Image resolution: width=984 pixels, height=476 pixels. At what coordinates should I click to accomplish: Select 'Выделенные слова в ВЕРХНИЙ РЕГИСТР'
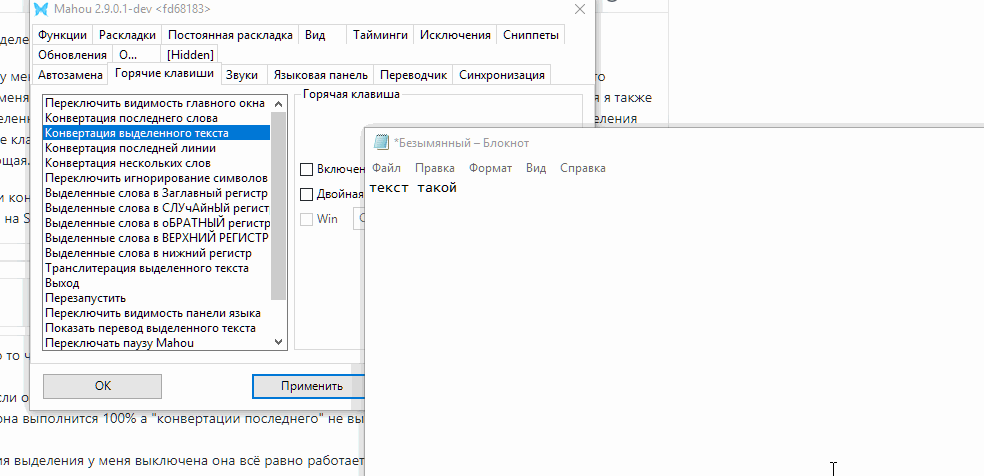[x=156, y=238]
